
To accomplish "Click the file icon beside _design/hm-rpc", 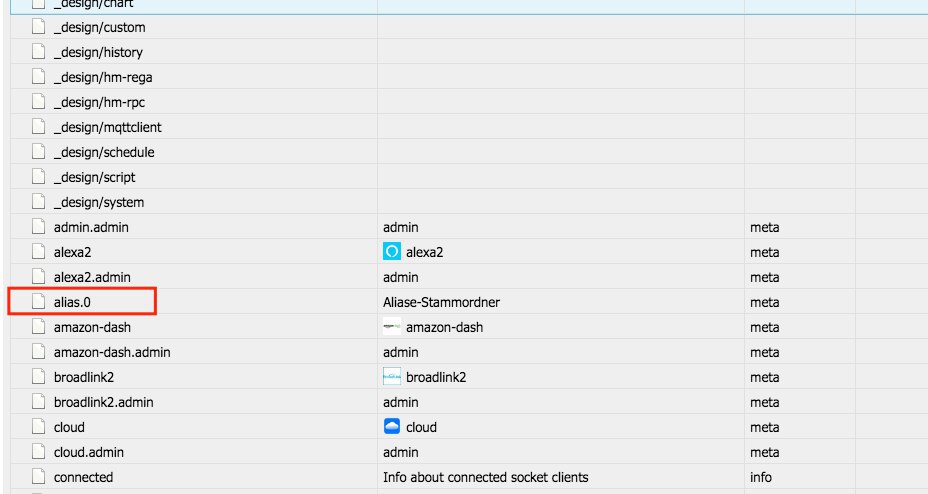I will pyautogui.click(x=38, y=102).
